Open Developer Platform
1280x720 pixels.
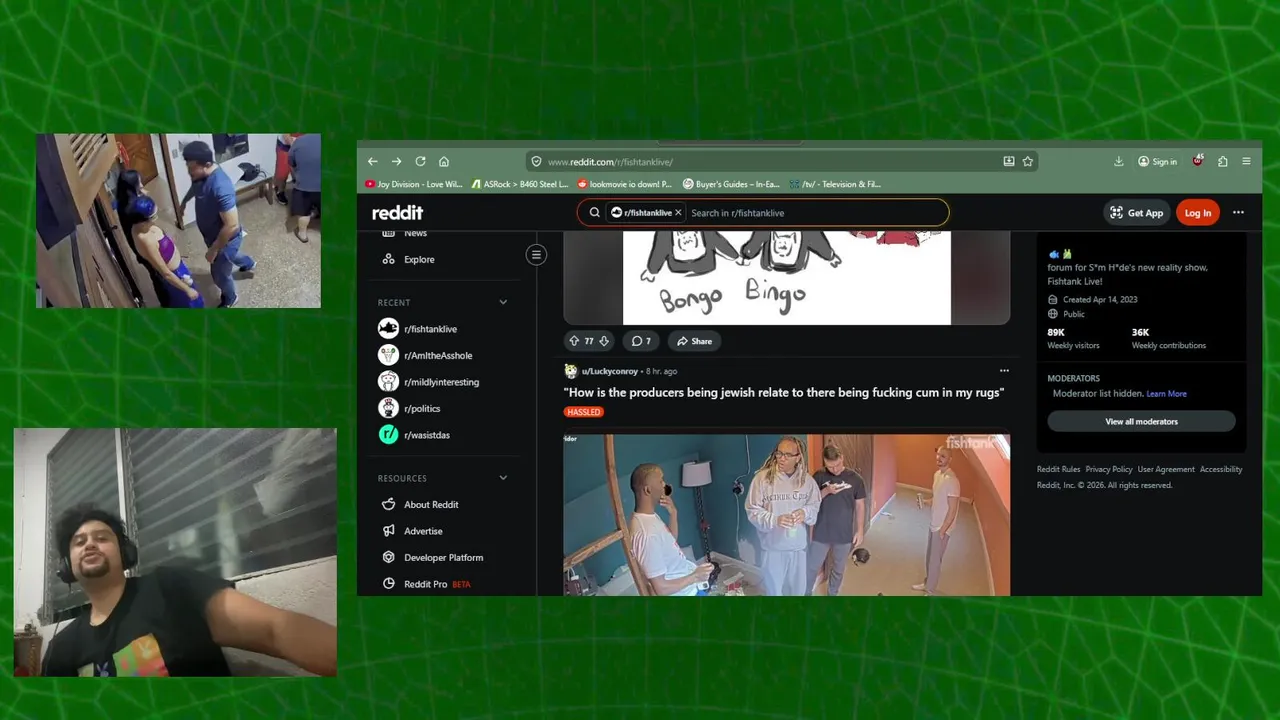[443, 558]
